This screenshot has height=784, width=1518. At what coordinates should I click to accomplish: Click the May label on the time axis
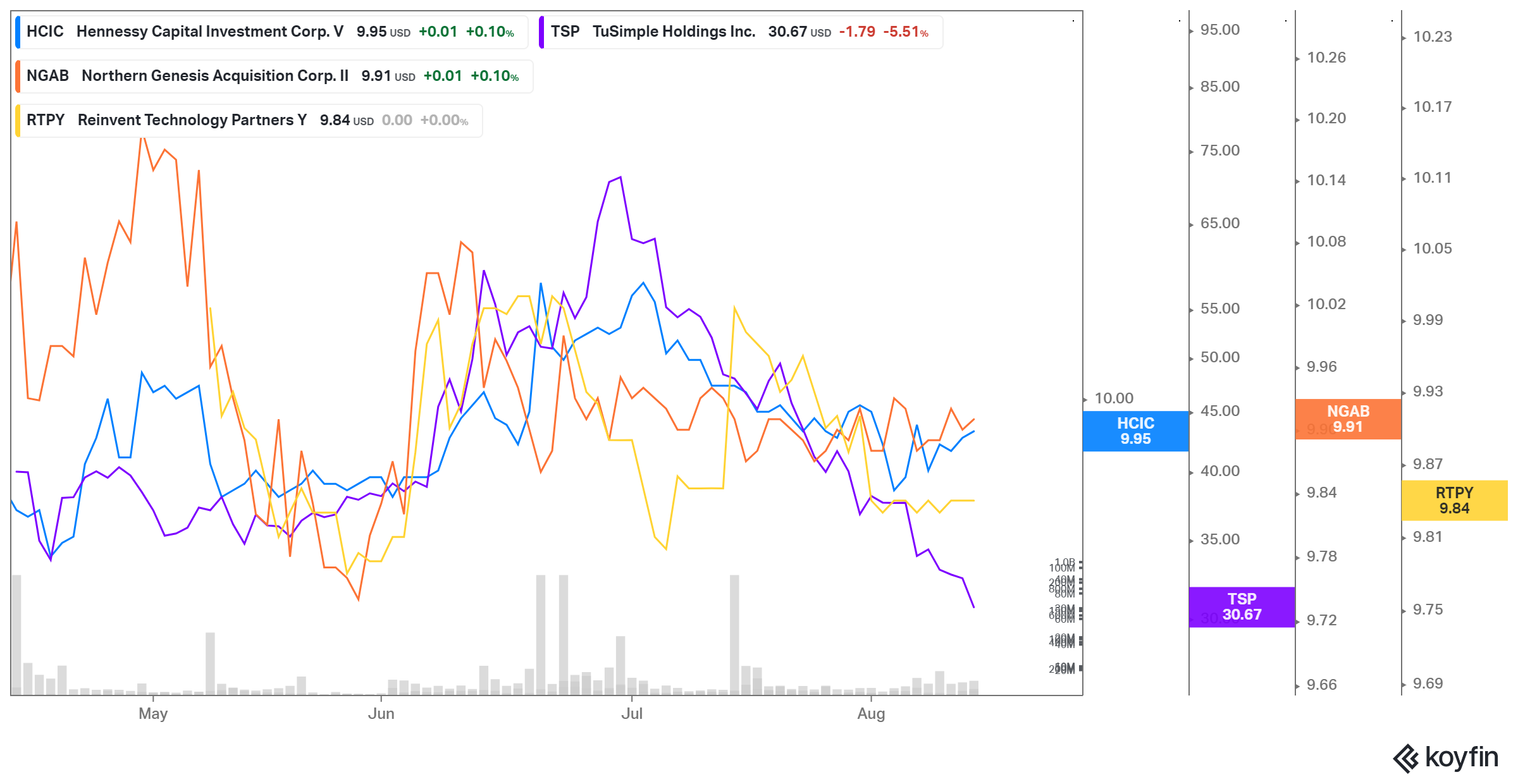coord(153,714)
